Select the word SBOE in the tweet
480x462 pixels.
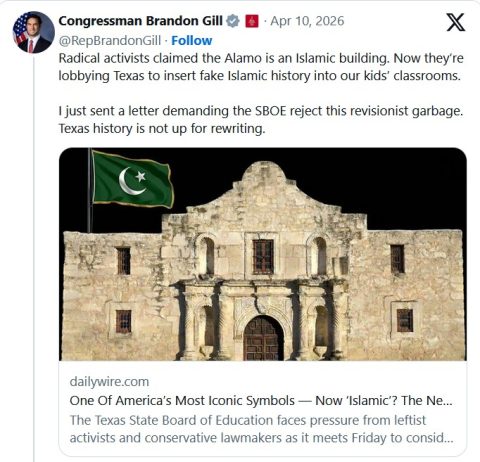pos(271,111)
